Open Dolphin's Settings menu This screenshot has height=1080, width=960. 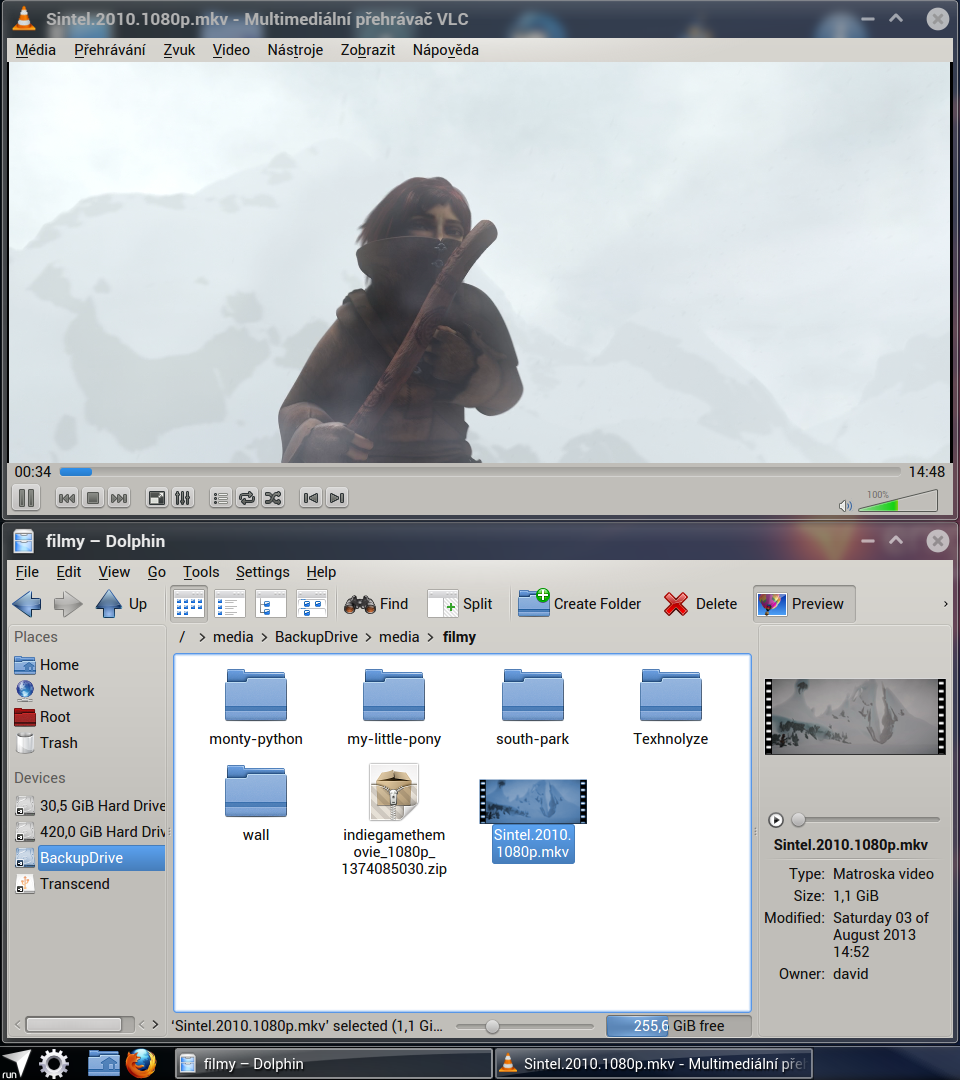[x=262, y=572]
